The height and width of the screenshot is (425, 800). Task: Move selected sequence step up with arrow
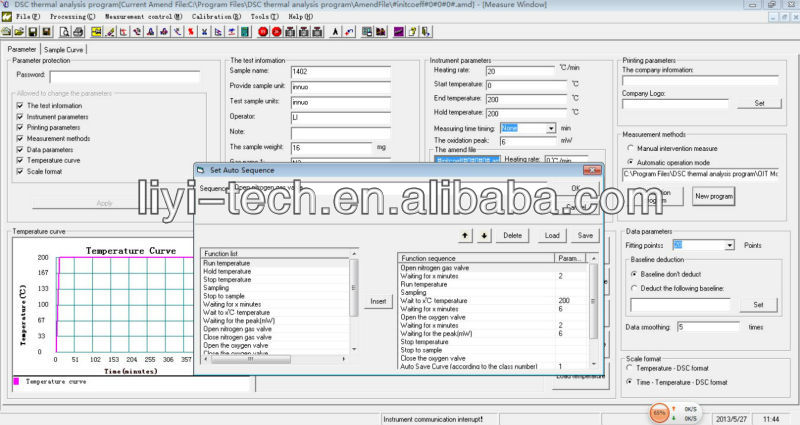[x=465, y=235]
